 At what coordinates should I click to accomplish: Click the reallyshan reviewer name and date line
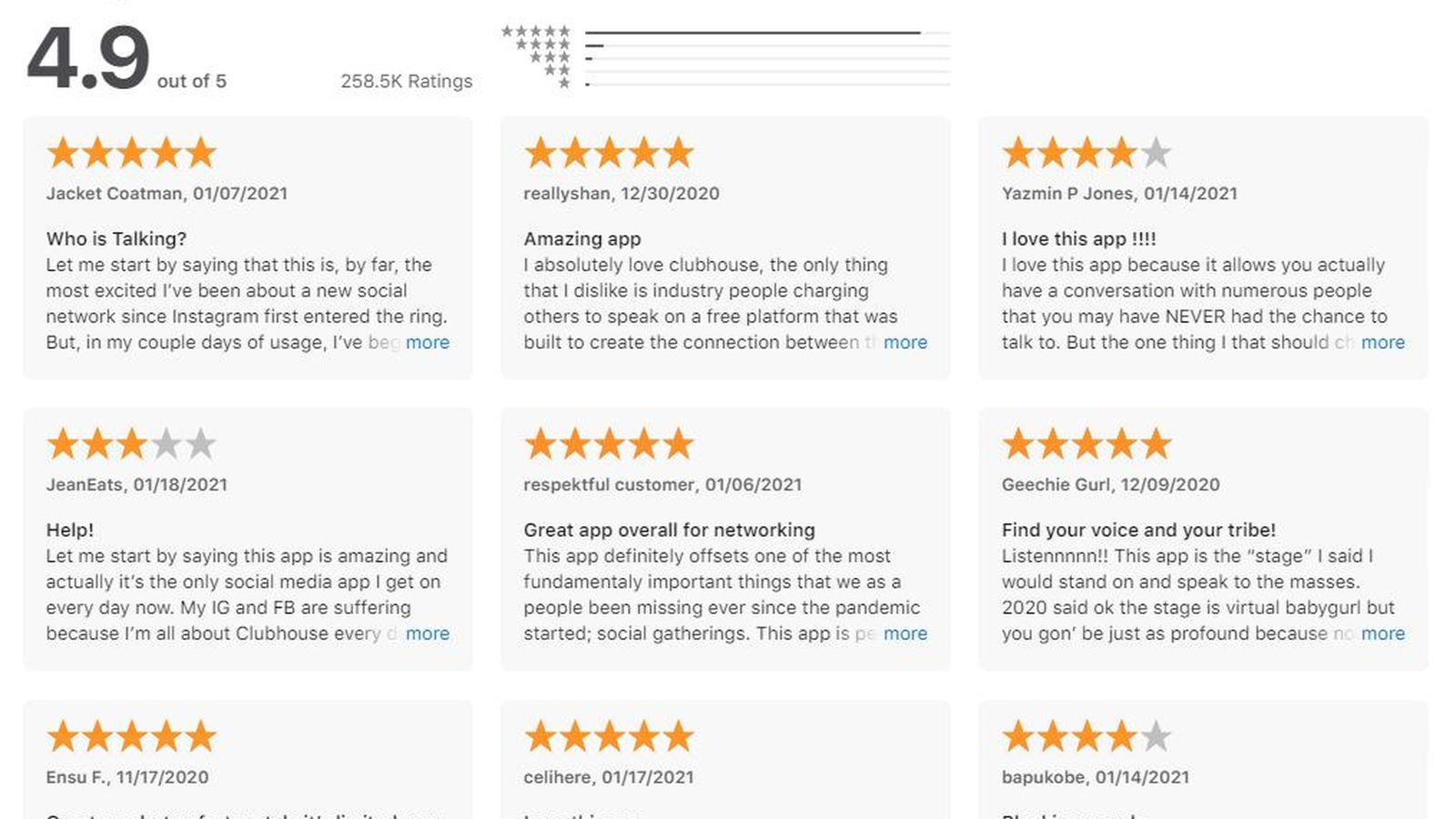point(622,193)
